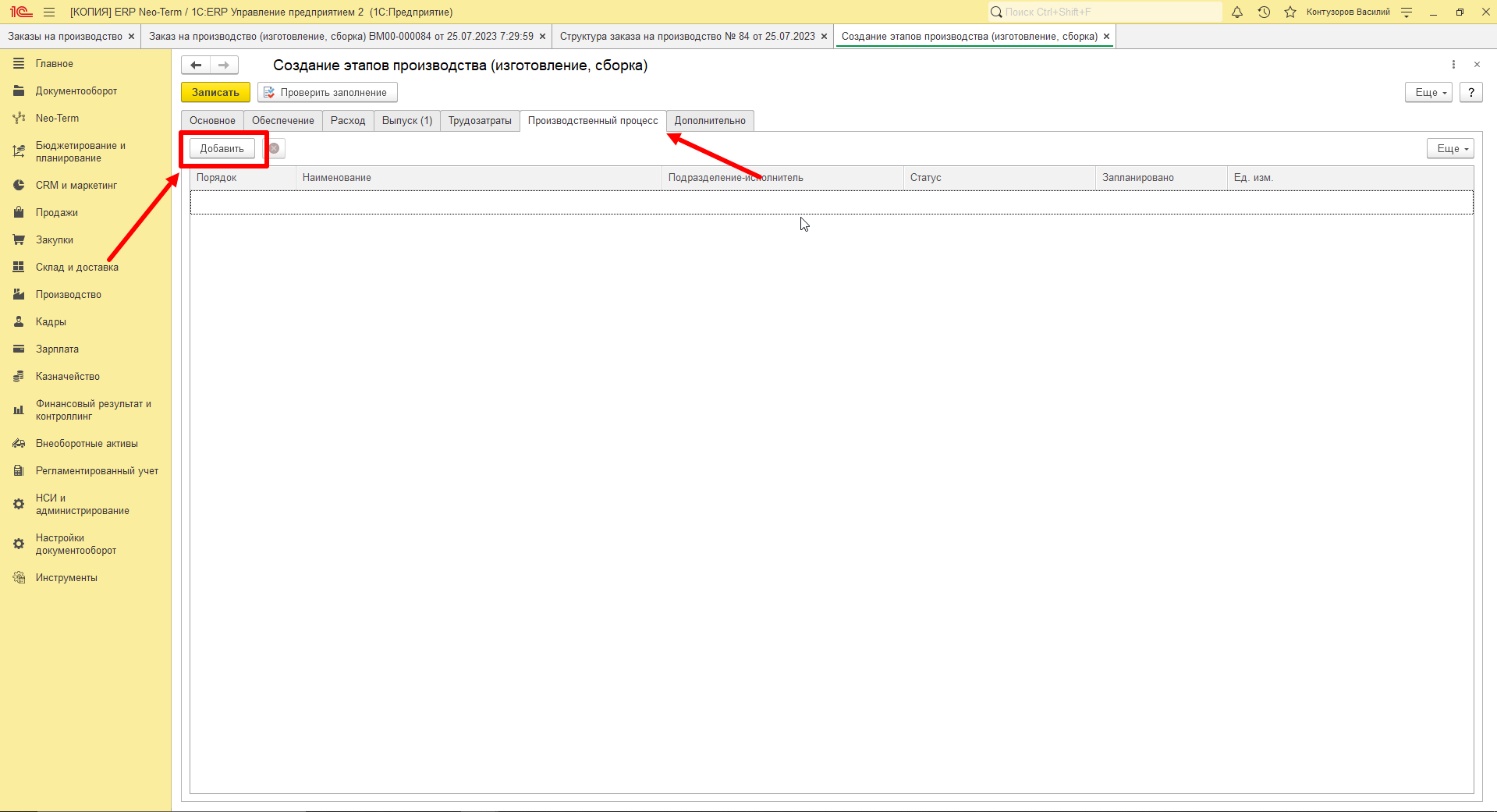Screen dimensions: 1497x812
Task: Open Внеоборотные активы section
Action: (x=87, y=444)
